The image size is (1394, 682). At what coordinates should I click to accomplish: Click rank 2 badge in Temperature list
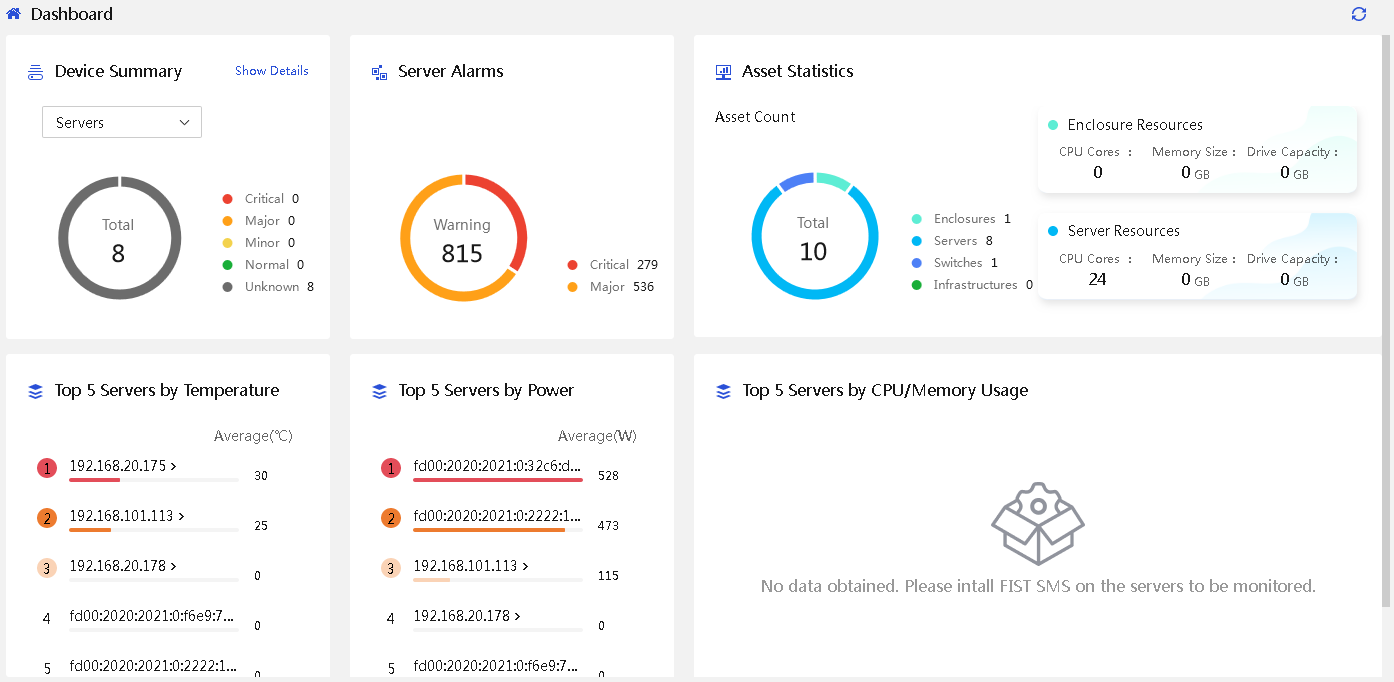coord(47,518)
